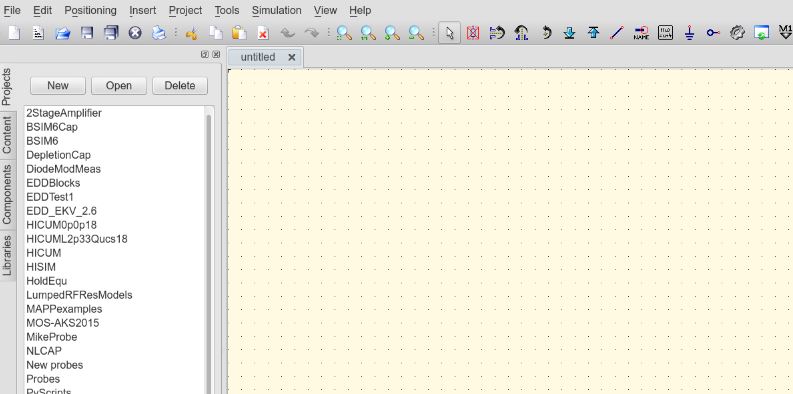Select the Wire drawing tool
Image resolution: width=793 pixels, height=394 pixels.
tap(617, 33)
